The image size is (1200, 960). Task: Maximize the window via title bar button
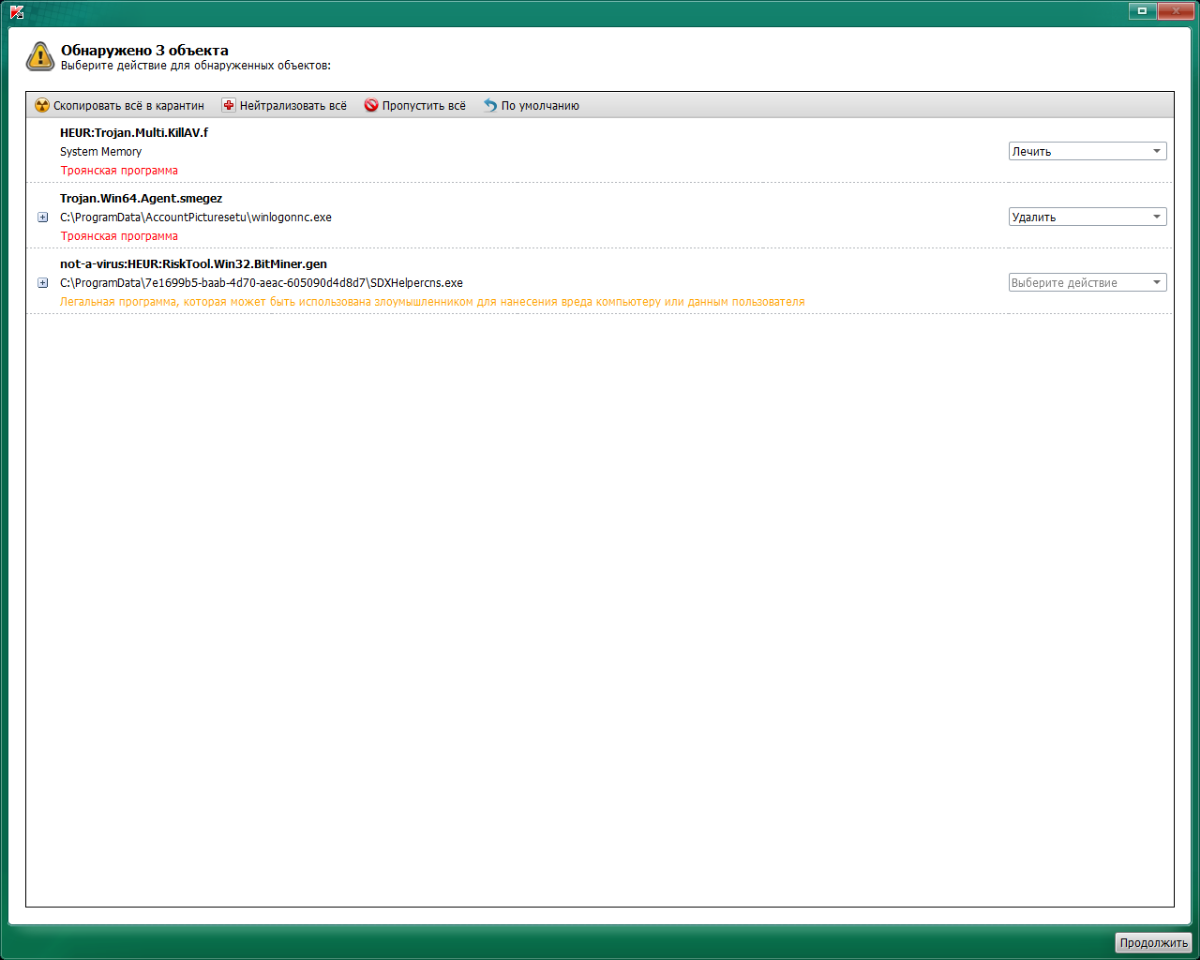click(1143, 11)
